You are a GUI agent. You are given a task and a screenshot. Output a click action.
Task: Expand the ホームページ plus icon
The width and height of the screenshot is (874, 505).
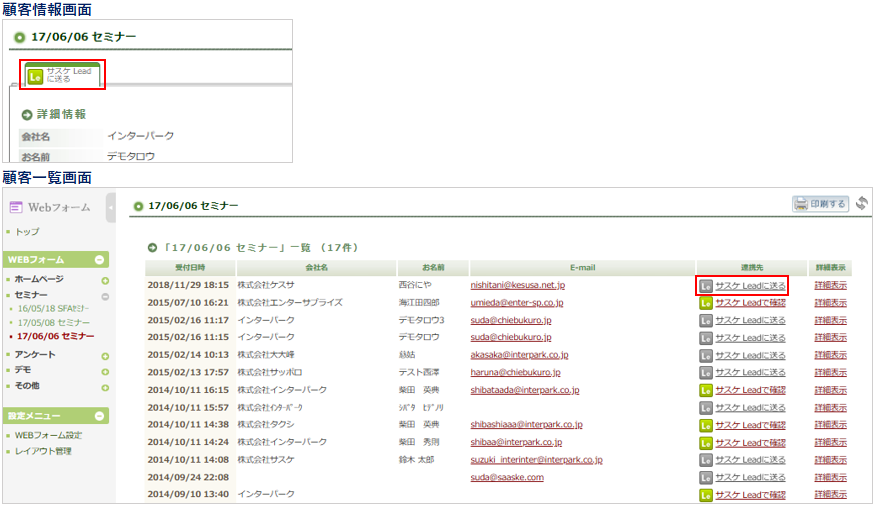point(105,280)
